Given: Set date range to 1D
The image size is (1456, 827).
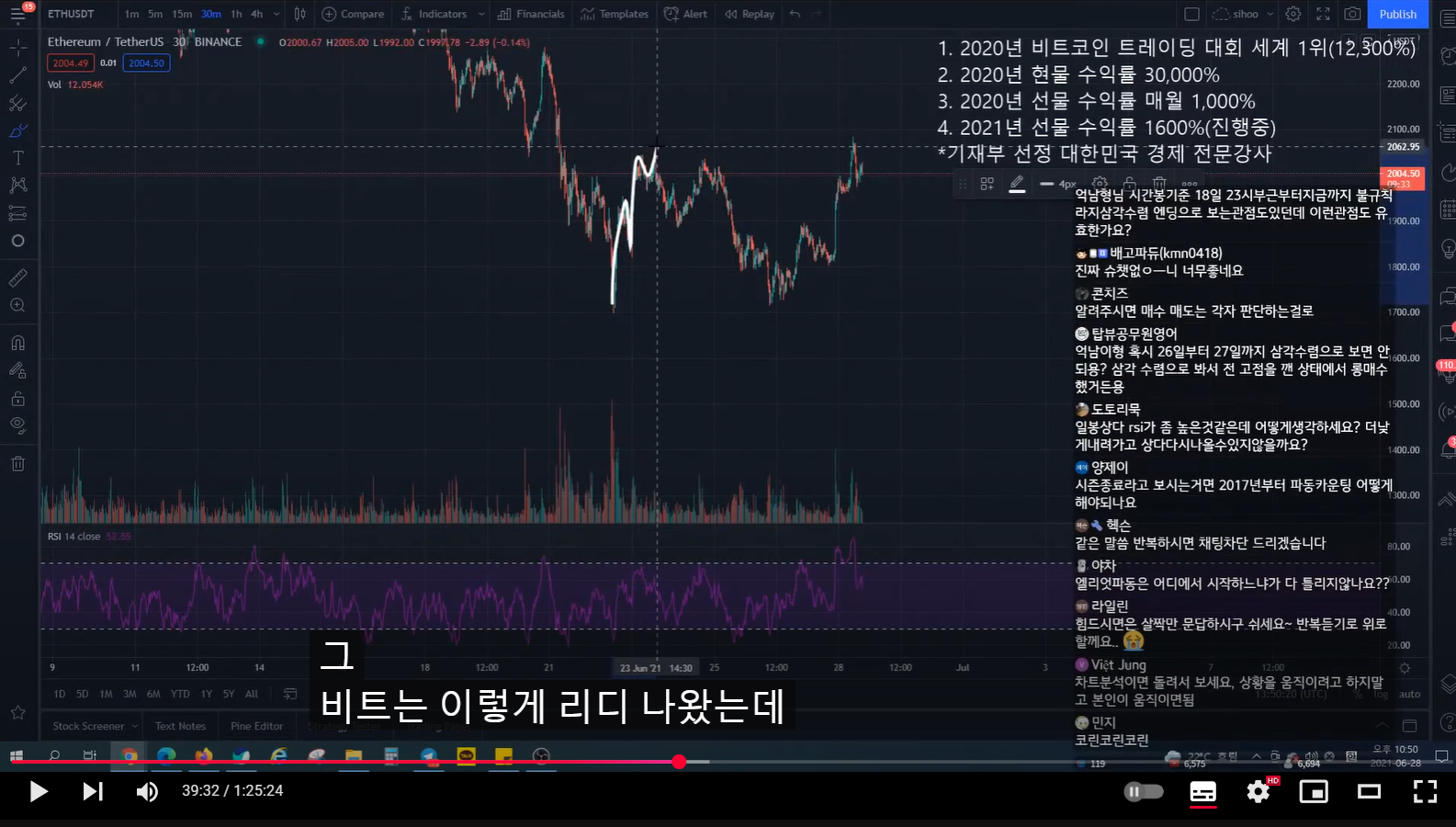Looking at the screenshot, I should (x=59, y=694).
